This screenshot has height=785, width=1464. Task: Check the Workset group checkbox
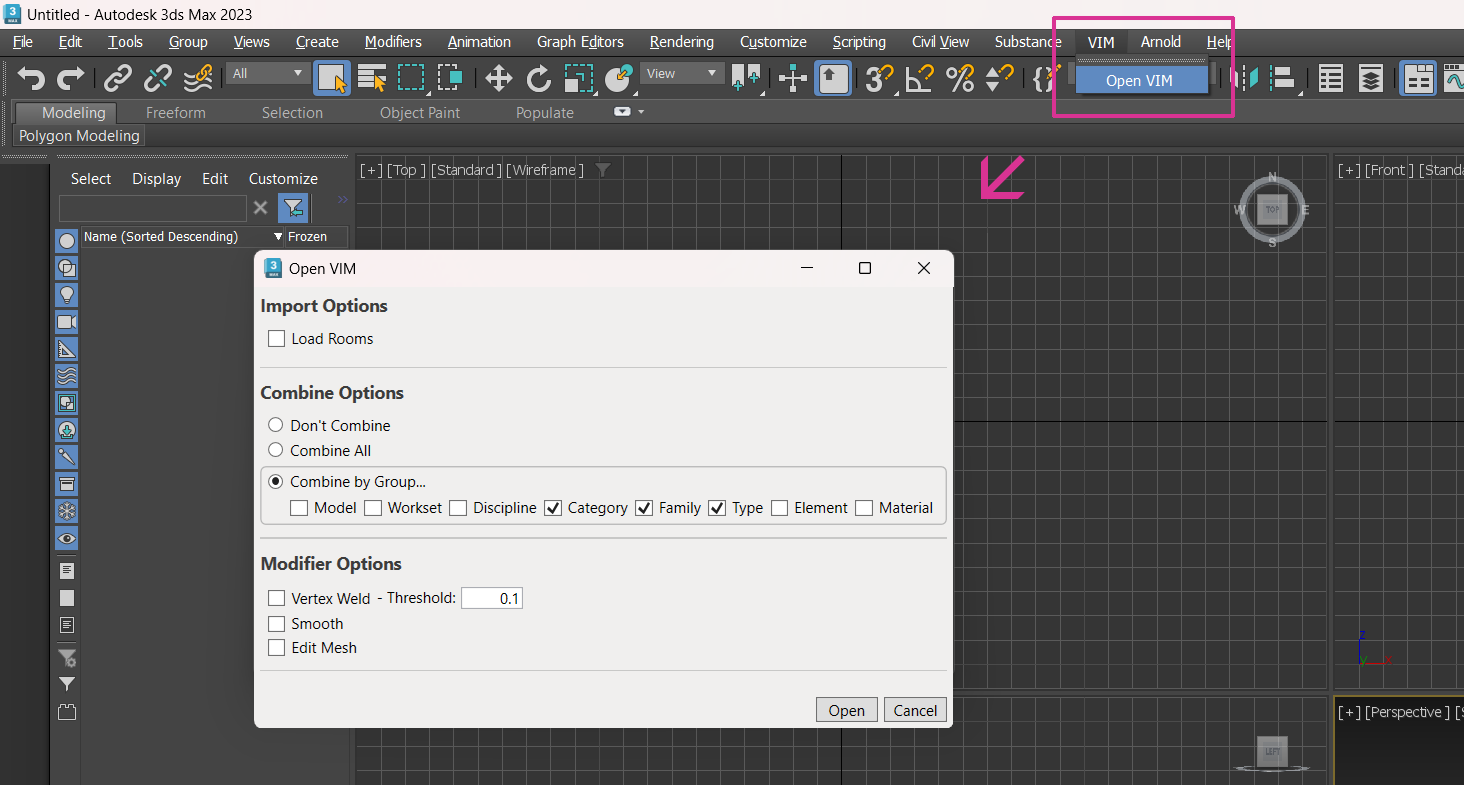(x=373, y=508)
